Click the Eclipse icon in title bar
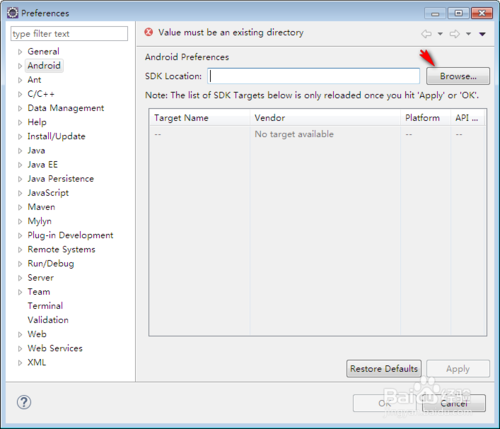Image resolution: width=500 pixels, height=429 pixels. [x=13, y=13]
